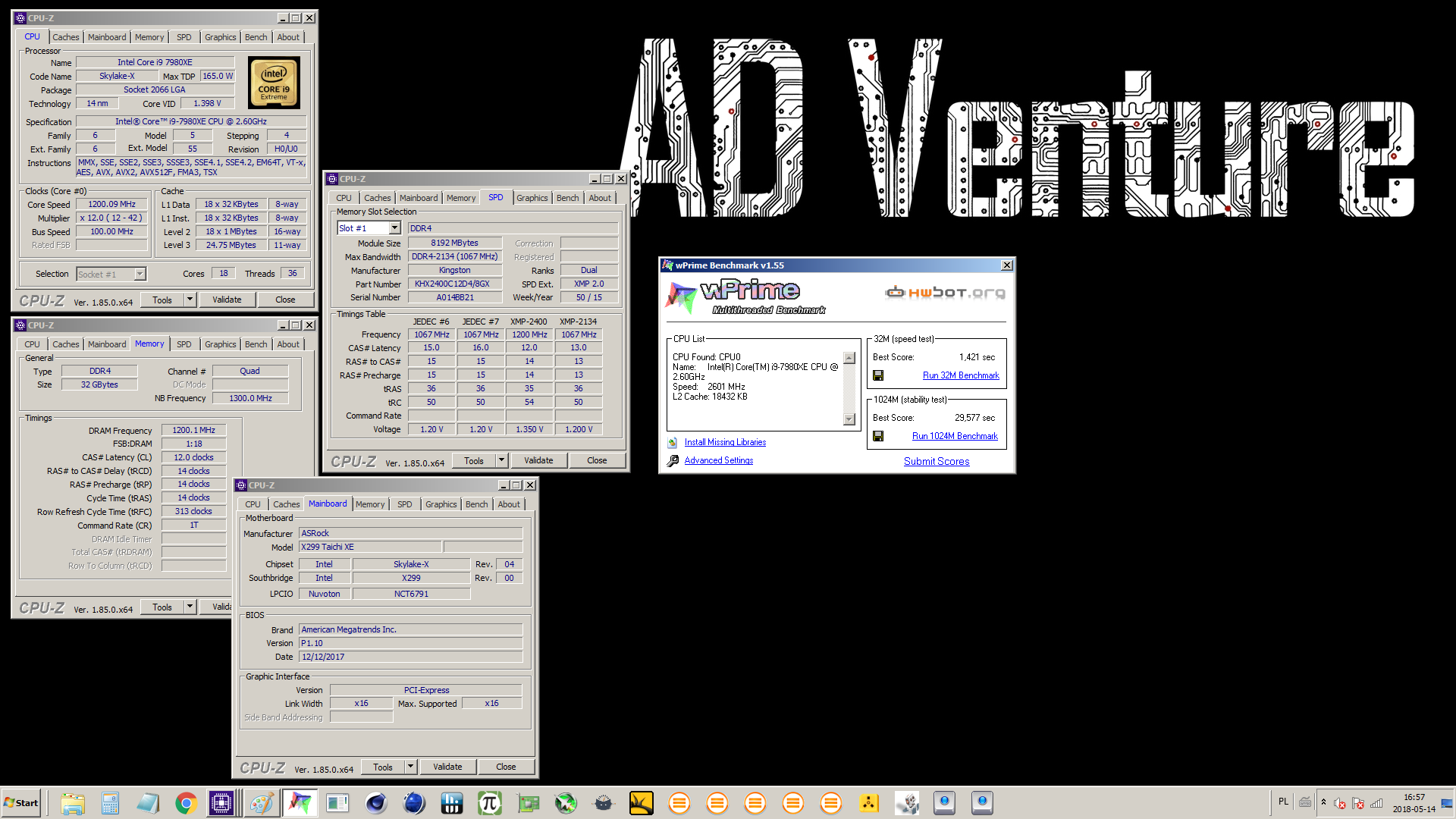
Task: Open the blue globe taskbar icon
Action: [414, 803]
